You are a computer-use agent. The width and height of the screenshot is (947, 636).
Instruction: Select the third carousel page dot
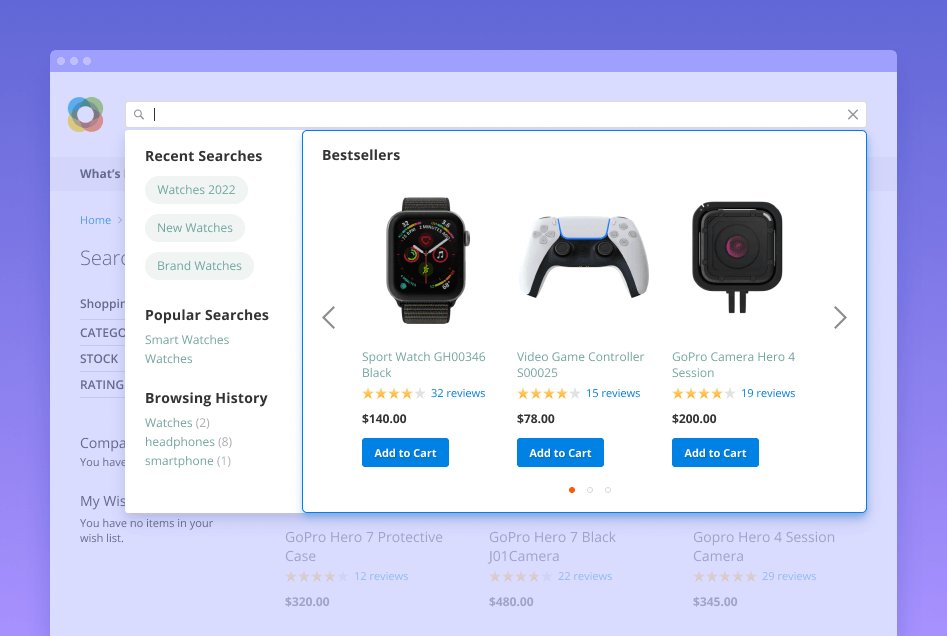coord(608,490)
